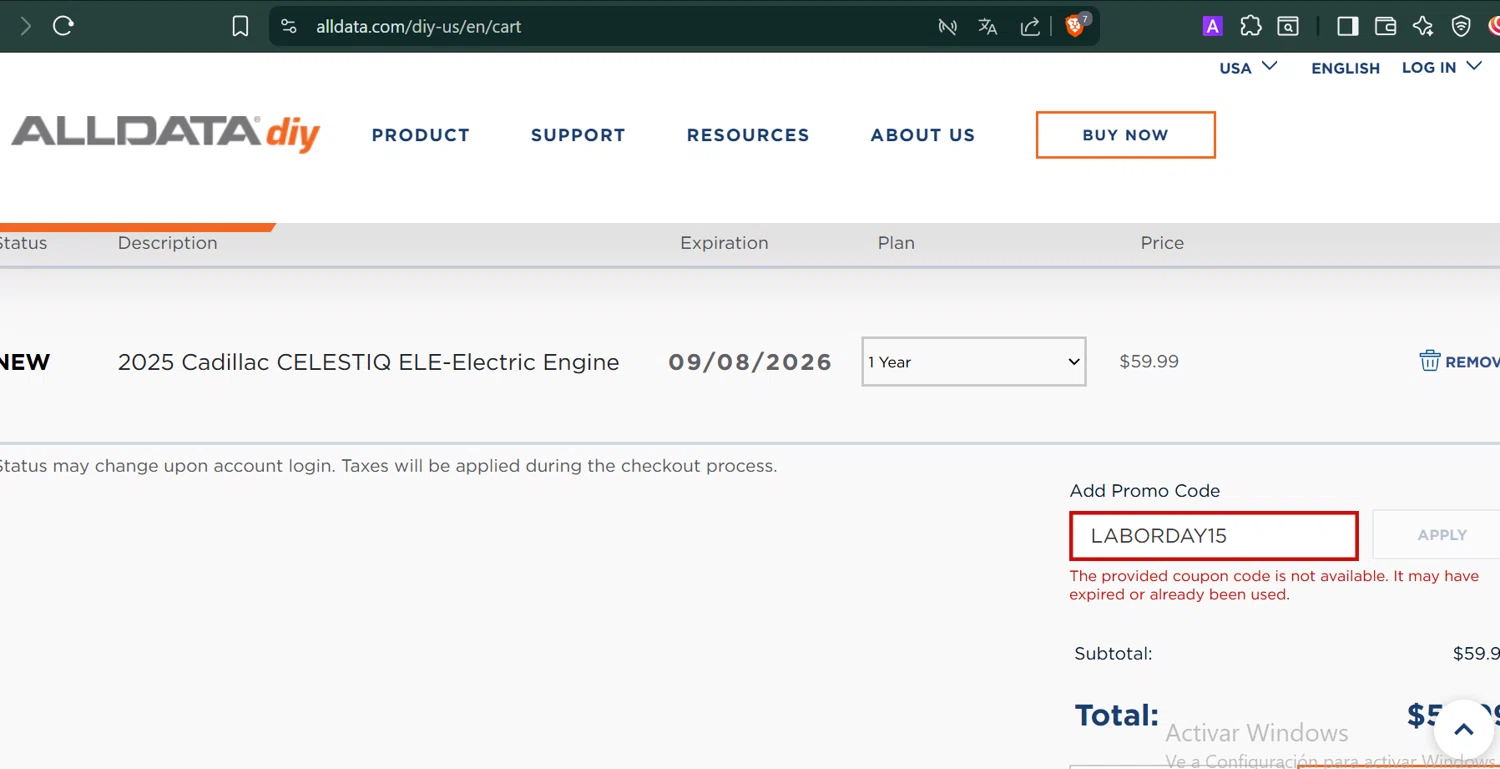The width and height of the screenshot is (1500, 769).
Task: Click the trash icon to remove the item
Action: tap(1430, 361)
